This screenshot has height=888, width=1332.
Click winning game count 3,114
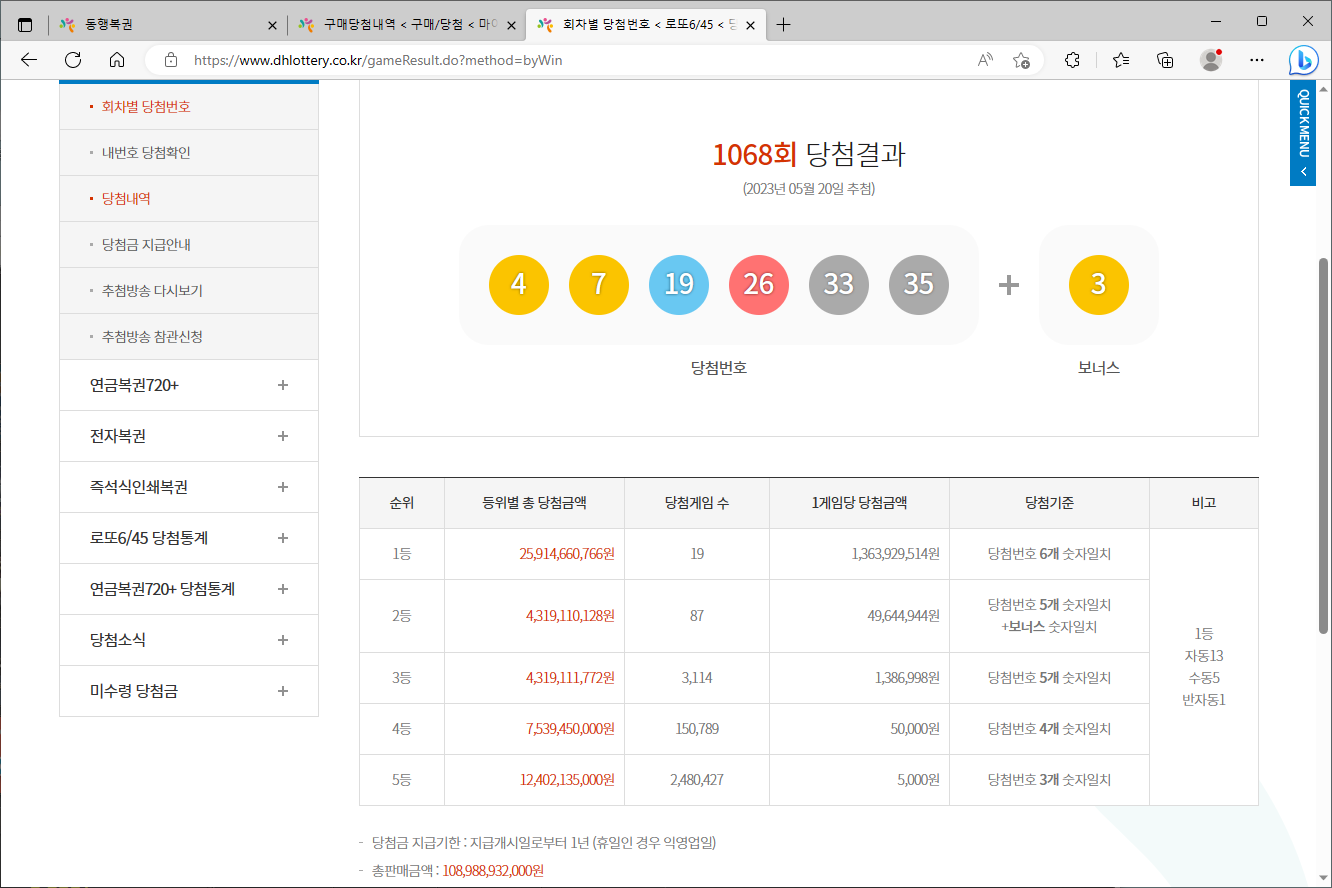coord(697,678)
